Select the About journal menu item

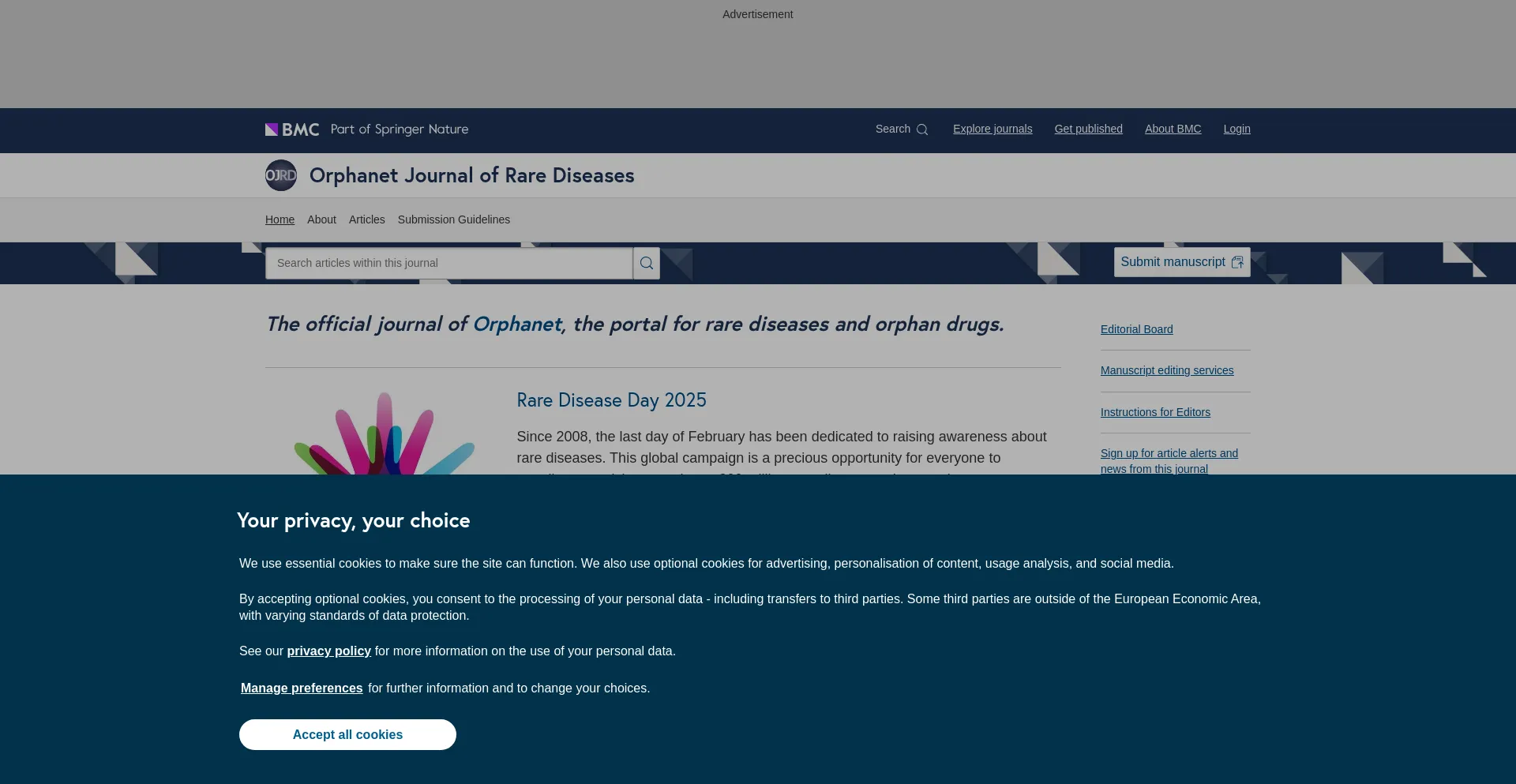coord(321,219)
